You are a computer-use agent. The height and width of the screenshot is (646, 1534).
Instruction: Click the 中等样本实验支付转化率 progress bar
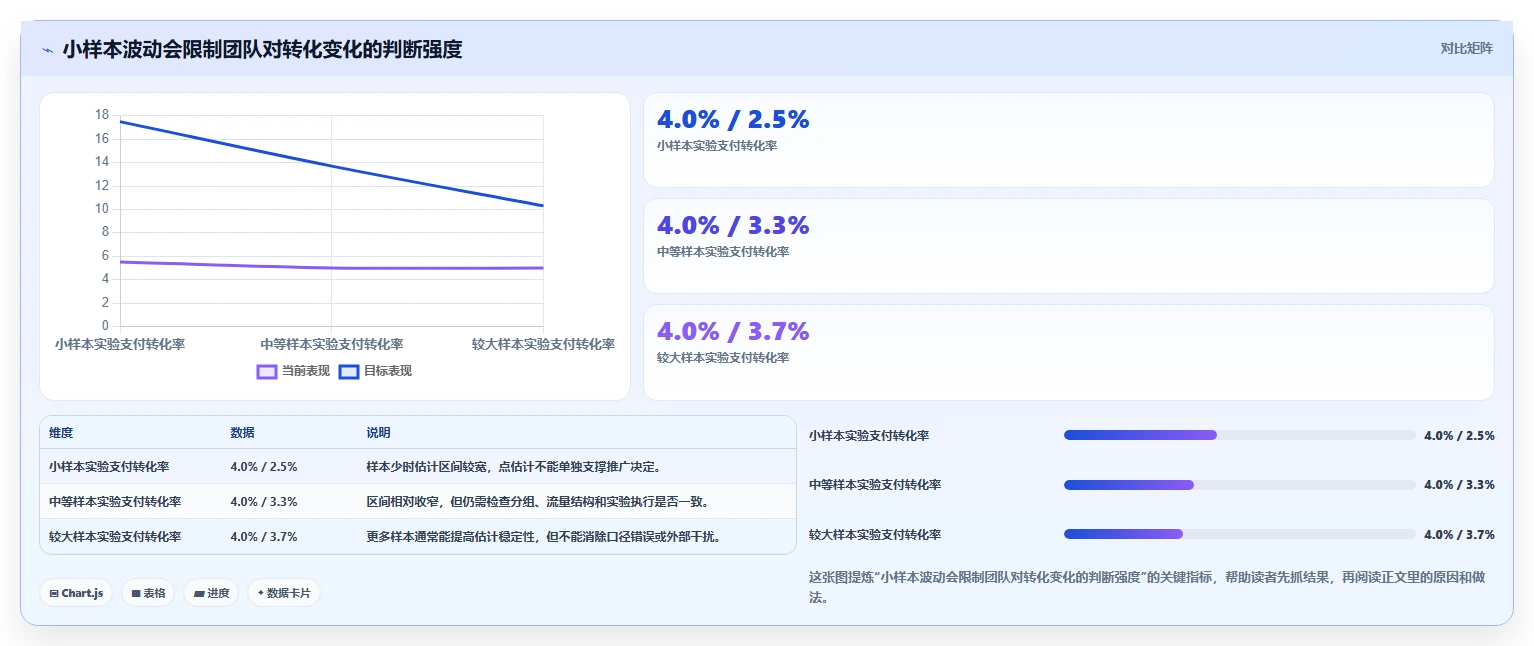1240,485
